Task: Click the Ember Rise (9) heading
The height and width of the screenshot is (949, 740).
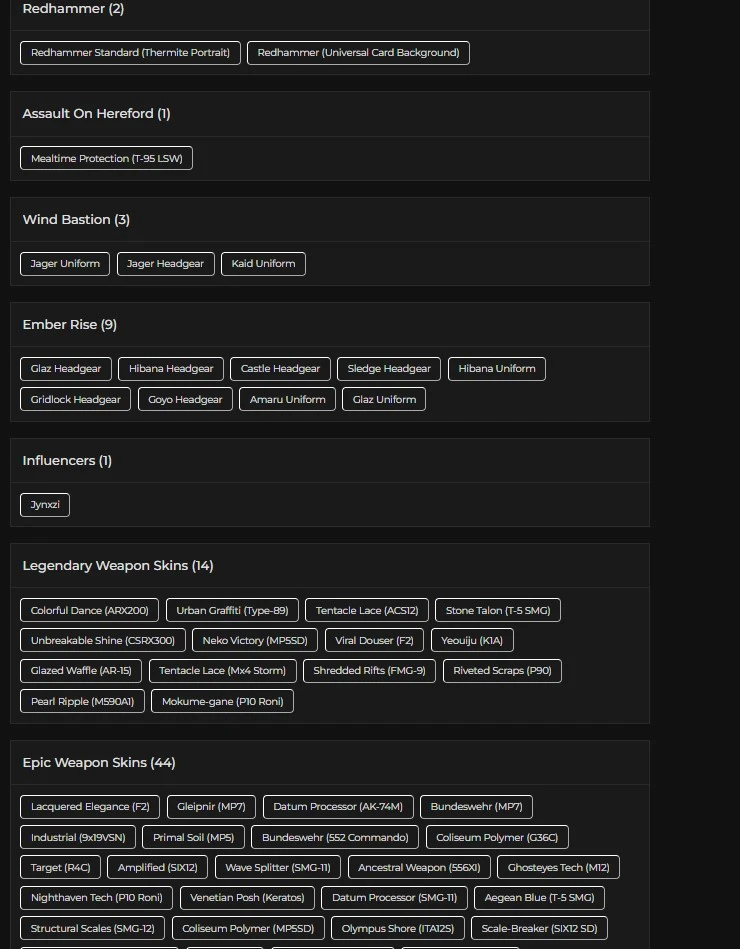Action: pyautogui.click(x=70, y=324)
